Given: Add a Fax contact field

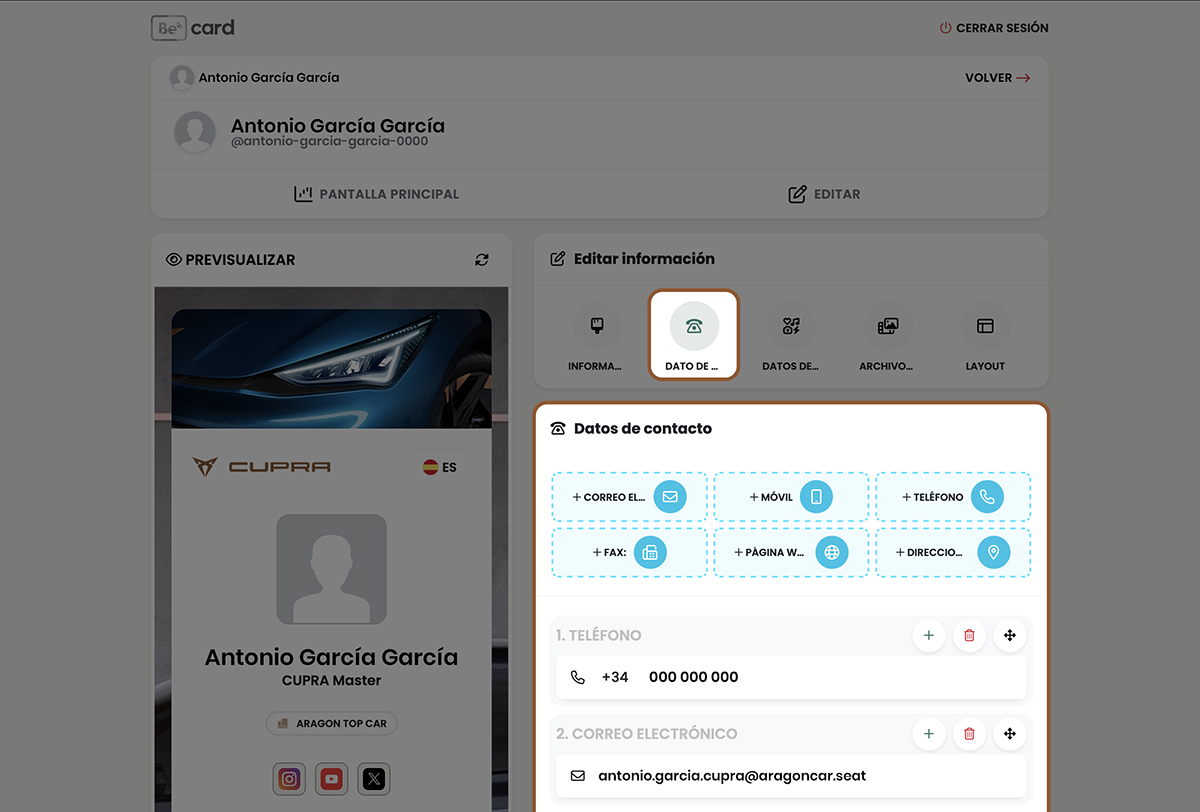Looking at the screenshot, I should point(629,552).
